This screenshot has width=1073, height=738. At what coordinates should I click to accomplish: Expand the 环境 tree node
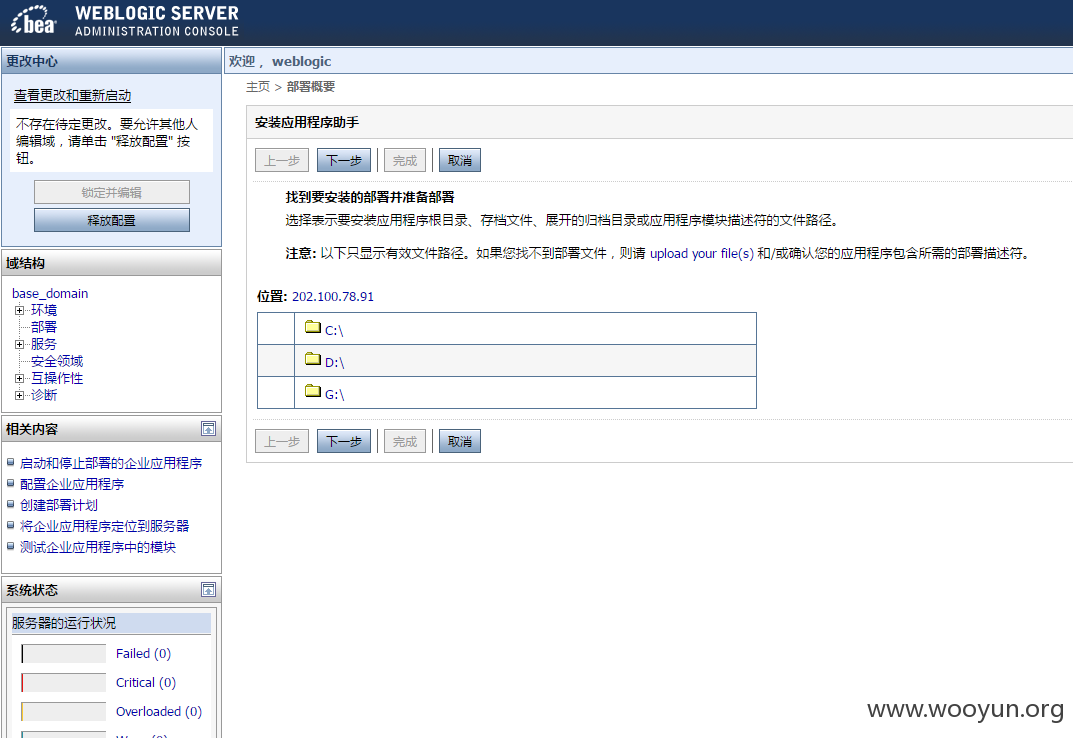[x=19, y=310]
